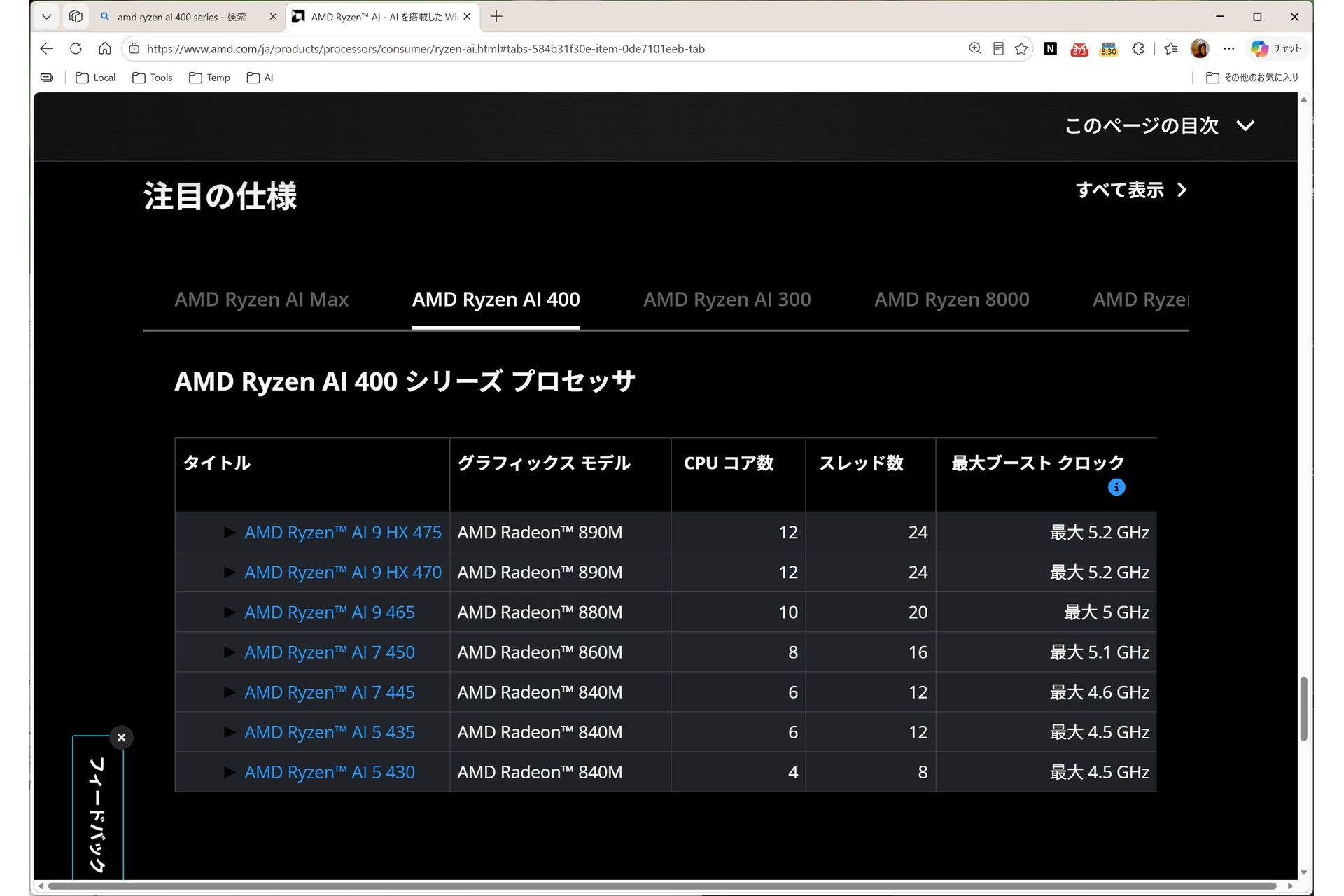Click the vertical scrollbar thumb

click(x=1303, y=708)
